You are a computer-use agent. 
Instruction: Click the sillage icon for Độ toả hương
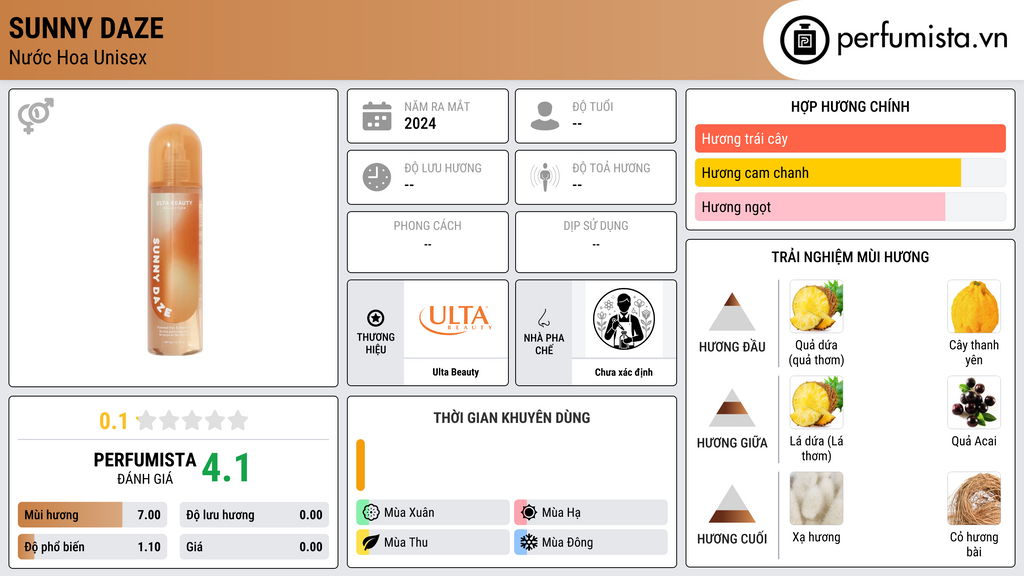tap(545, 177)
